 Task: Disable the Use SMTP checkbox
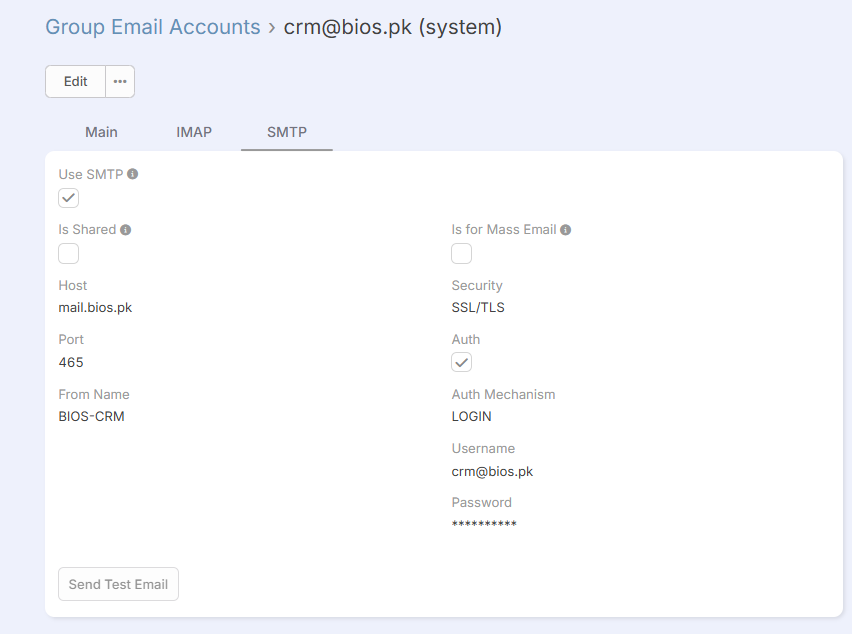point(68,198)
